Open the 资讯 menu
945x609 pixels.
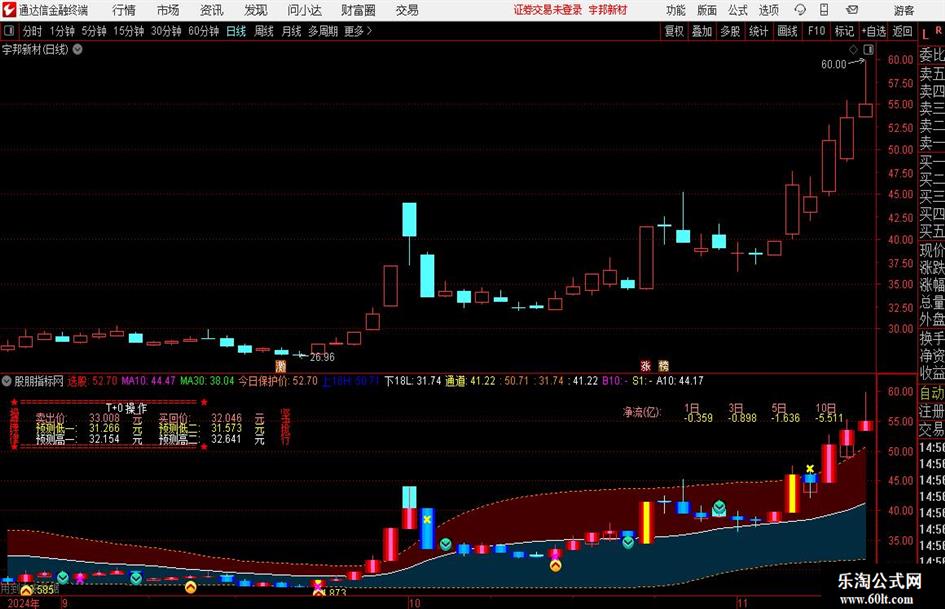(x=212, y=10)
